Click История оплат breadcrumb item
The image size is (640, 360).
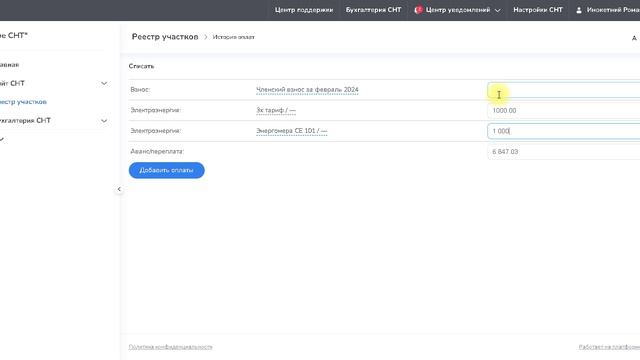[x=233, y=37]
